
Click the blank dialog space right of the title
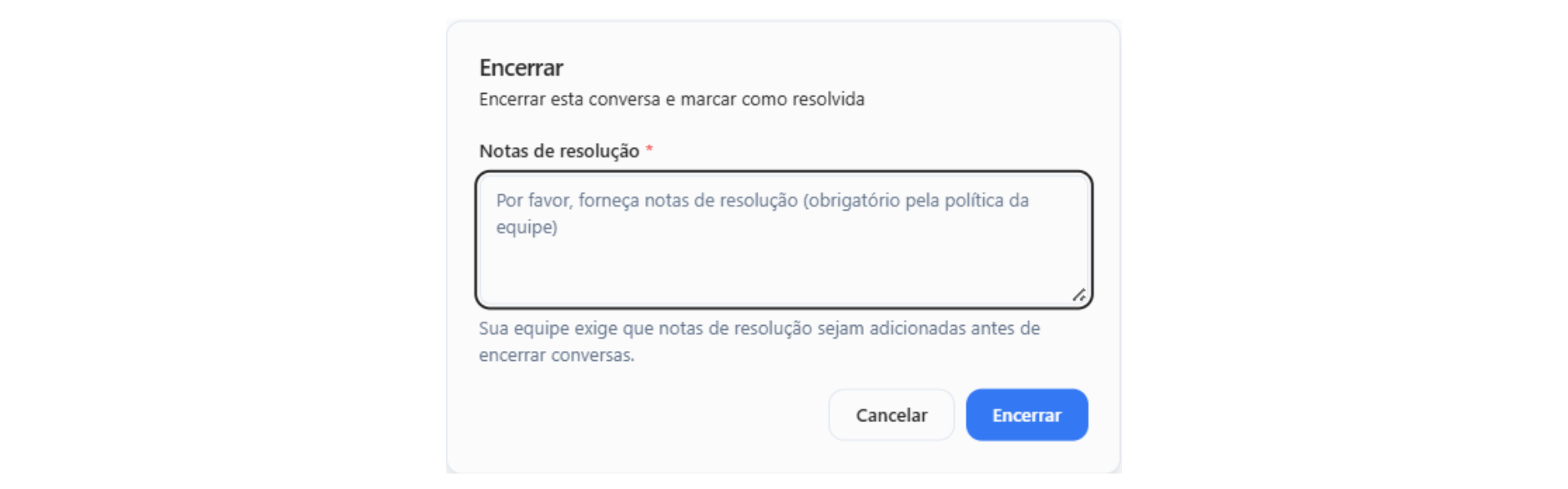[x=817, y=68]
